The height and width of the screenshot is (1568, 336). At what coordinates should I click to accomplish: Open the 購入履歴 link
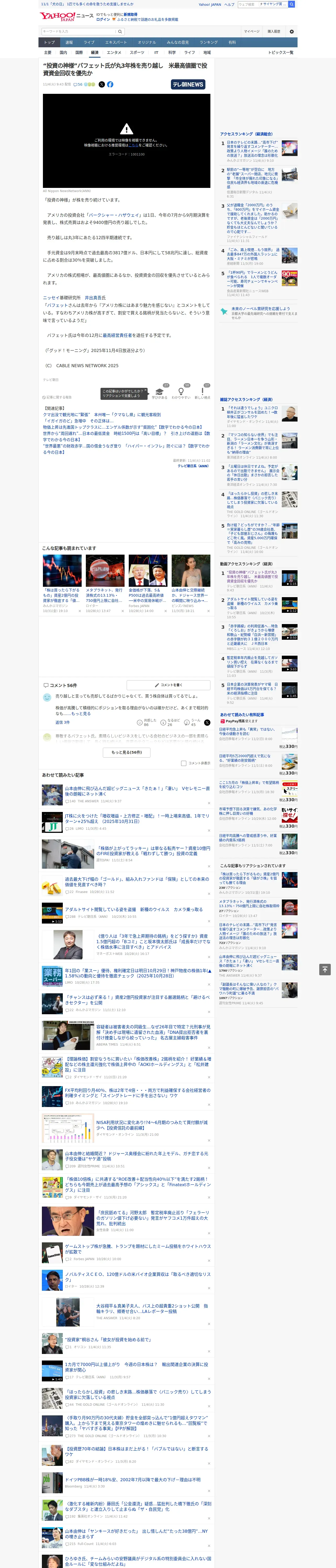pyautogui.click(x=274, y=32)
